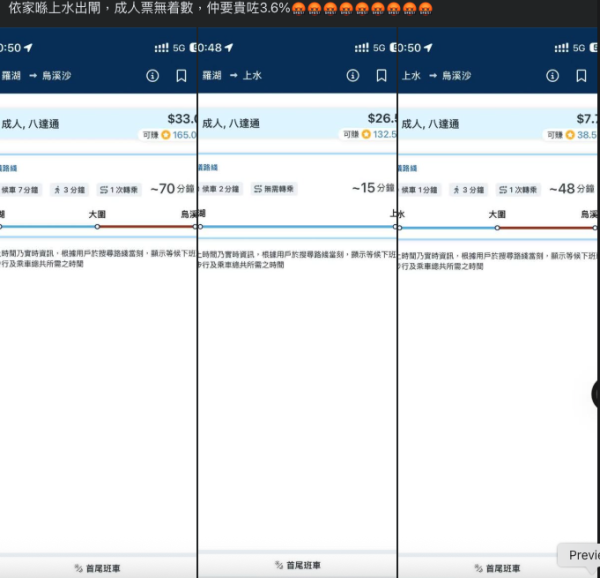Click 大圍 interchange marker on ~48 分鐘 route line
Viewport: 600px width, 578px height.
(497, 228)
